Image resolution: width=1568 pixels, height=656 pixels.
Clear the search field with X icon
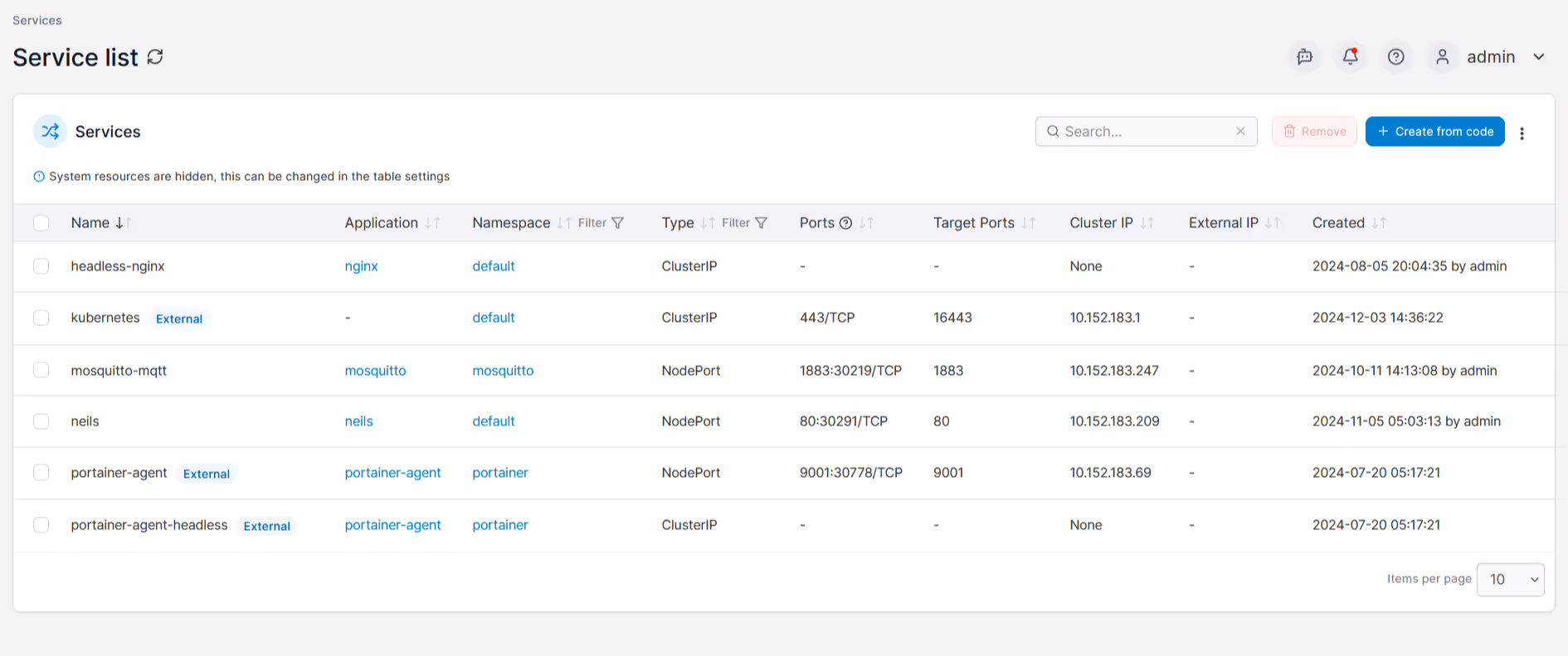tap(1240, 131)
